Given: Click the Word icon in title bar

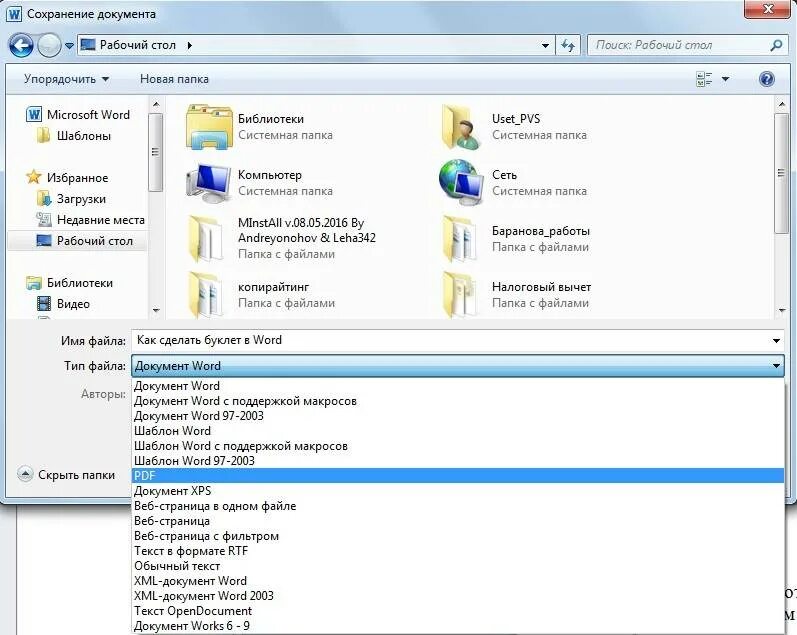Looking at the screenshot, I should tap(14, 14).
